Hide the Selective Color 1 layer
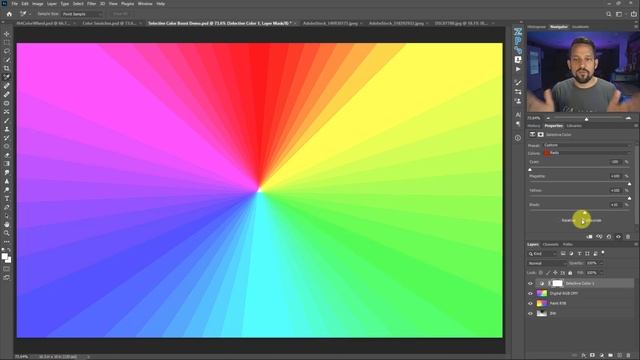This screenshot has height=360, width=640. [x=530, y=283]
